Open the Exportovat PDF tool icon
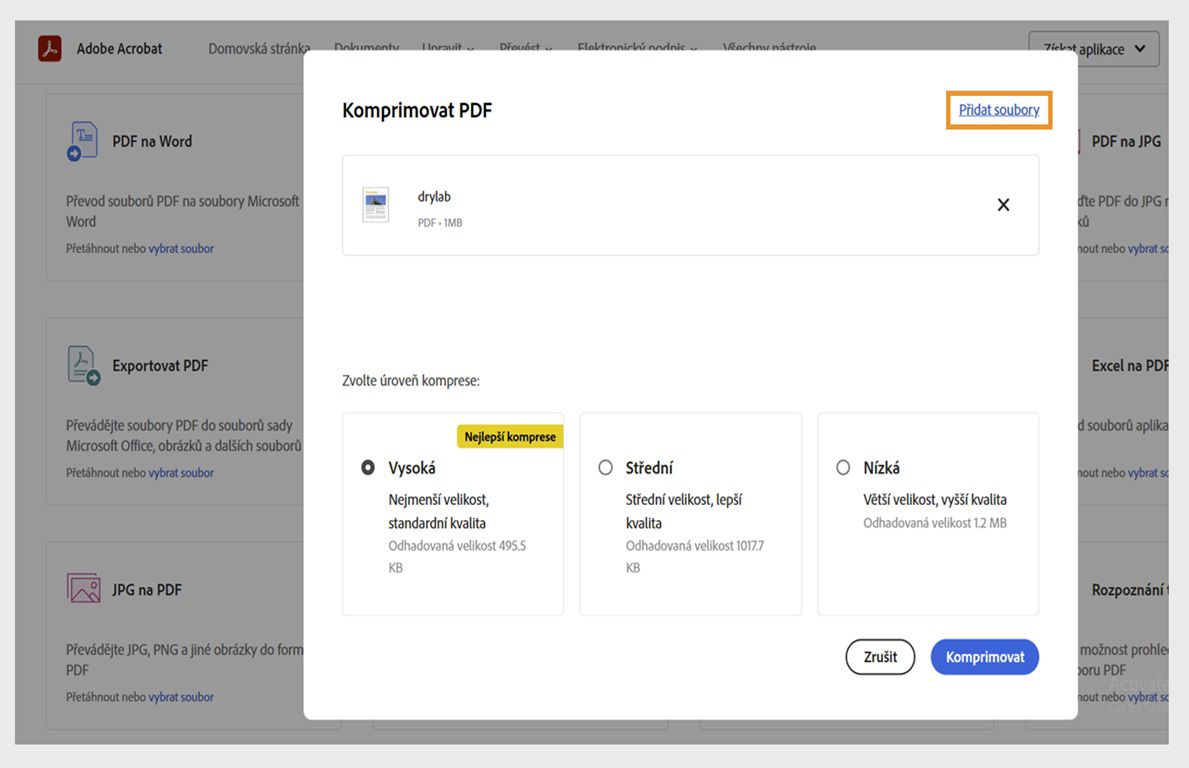 [x=83, y=364]
